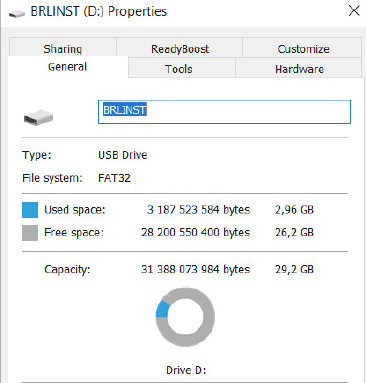
Task: Click the gray Free space swatch
Action: coord(30,233)
